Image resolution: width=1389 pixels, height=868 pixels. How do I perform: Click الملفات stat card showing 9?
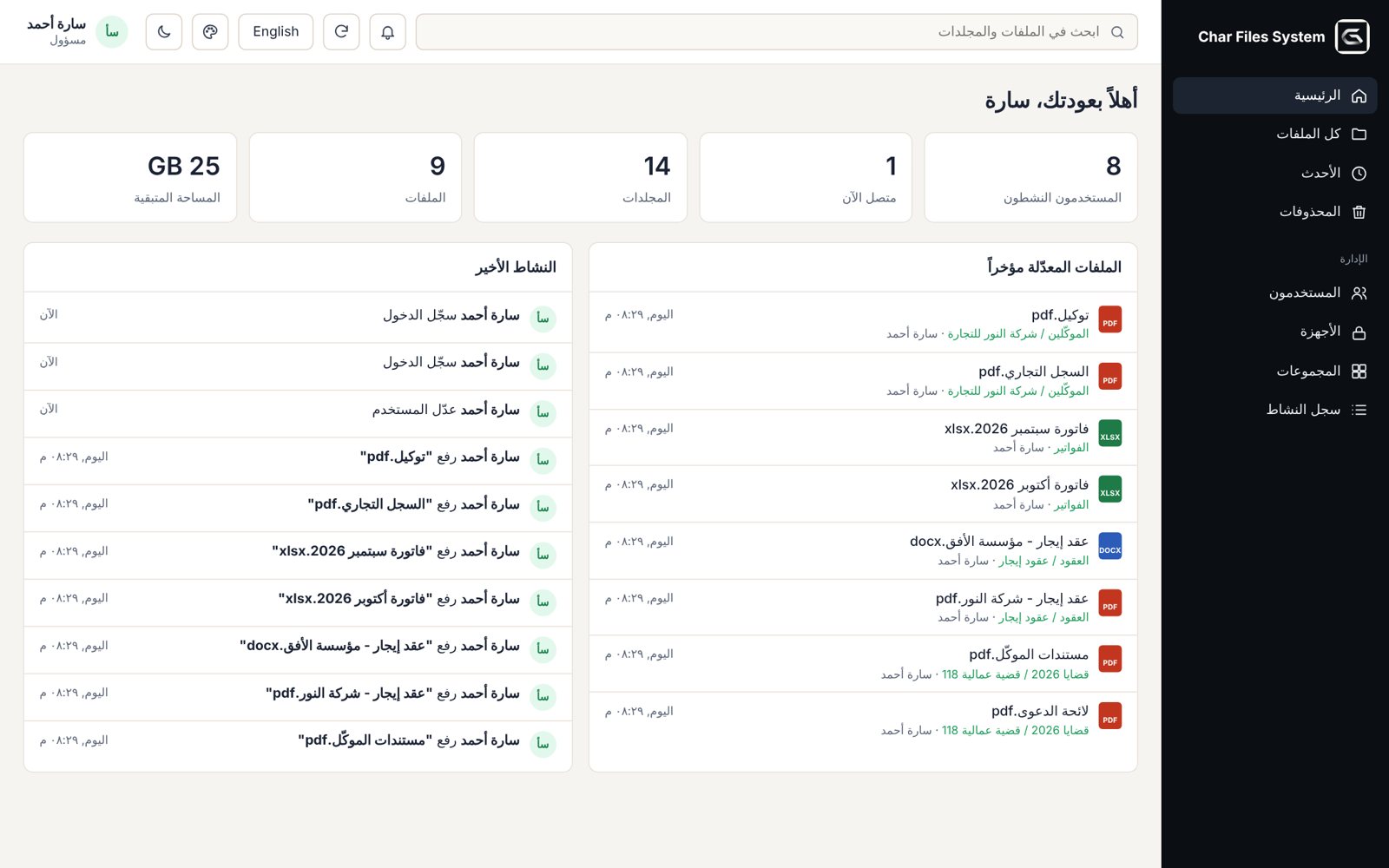(x=355, y=177)
